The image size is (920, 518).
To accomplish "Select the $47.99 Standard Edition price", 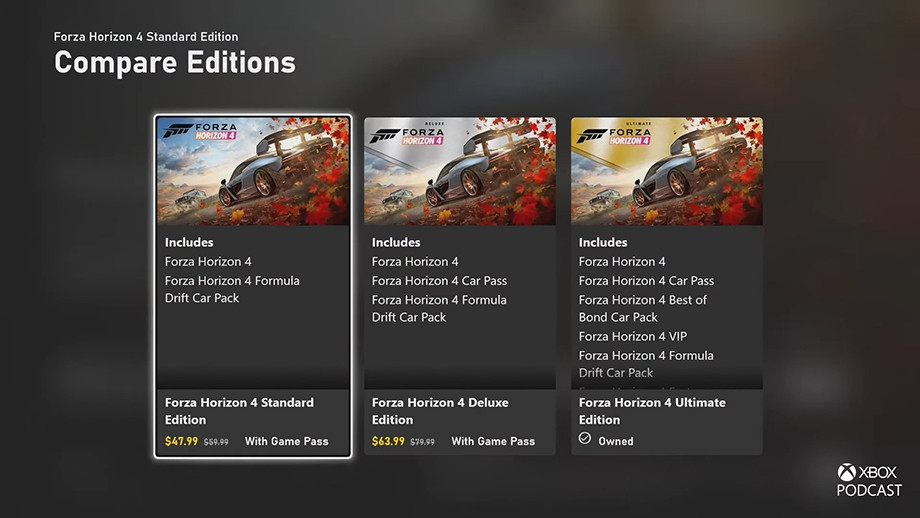I will (181, 441).
